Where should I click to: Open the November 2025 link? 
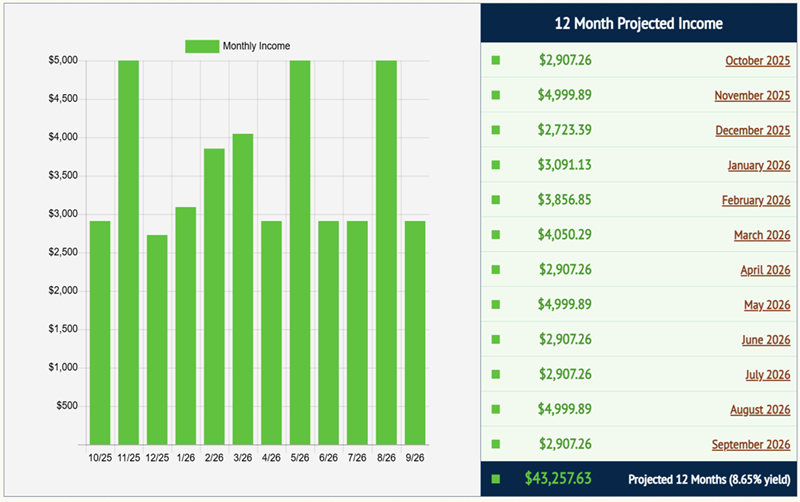[x=752, y=96]
